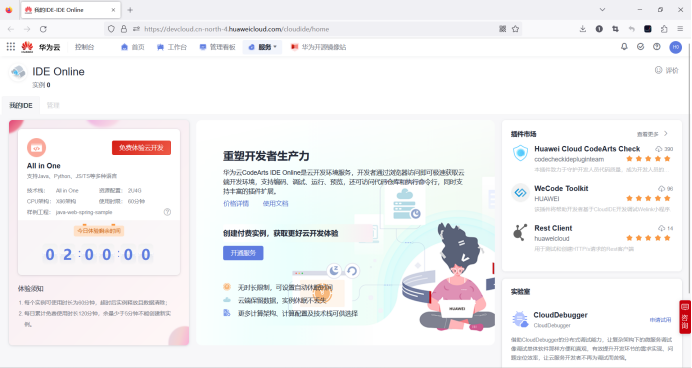Open the user avatar menu

[x=676, y=47]
